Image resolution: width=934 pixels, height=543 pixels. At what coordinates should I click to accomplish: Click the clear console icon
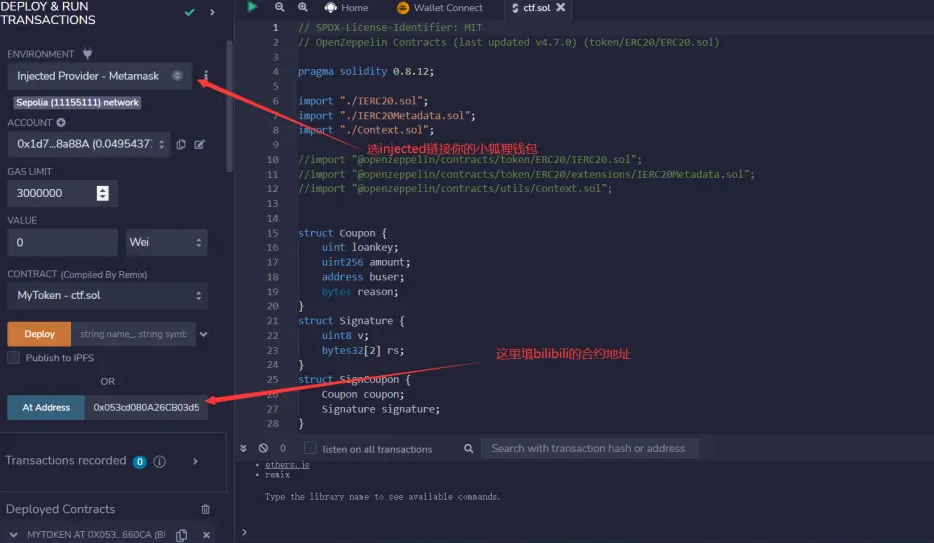pos(263,448)
